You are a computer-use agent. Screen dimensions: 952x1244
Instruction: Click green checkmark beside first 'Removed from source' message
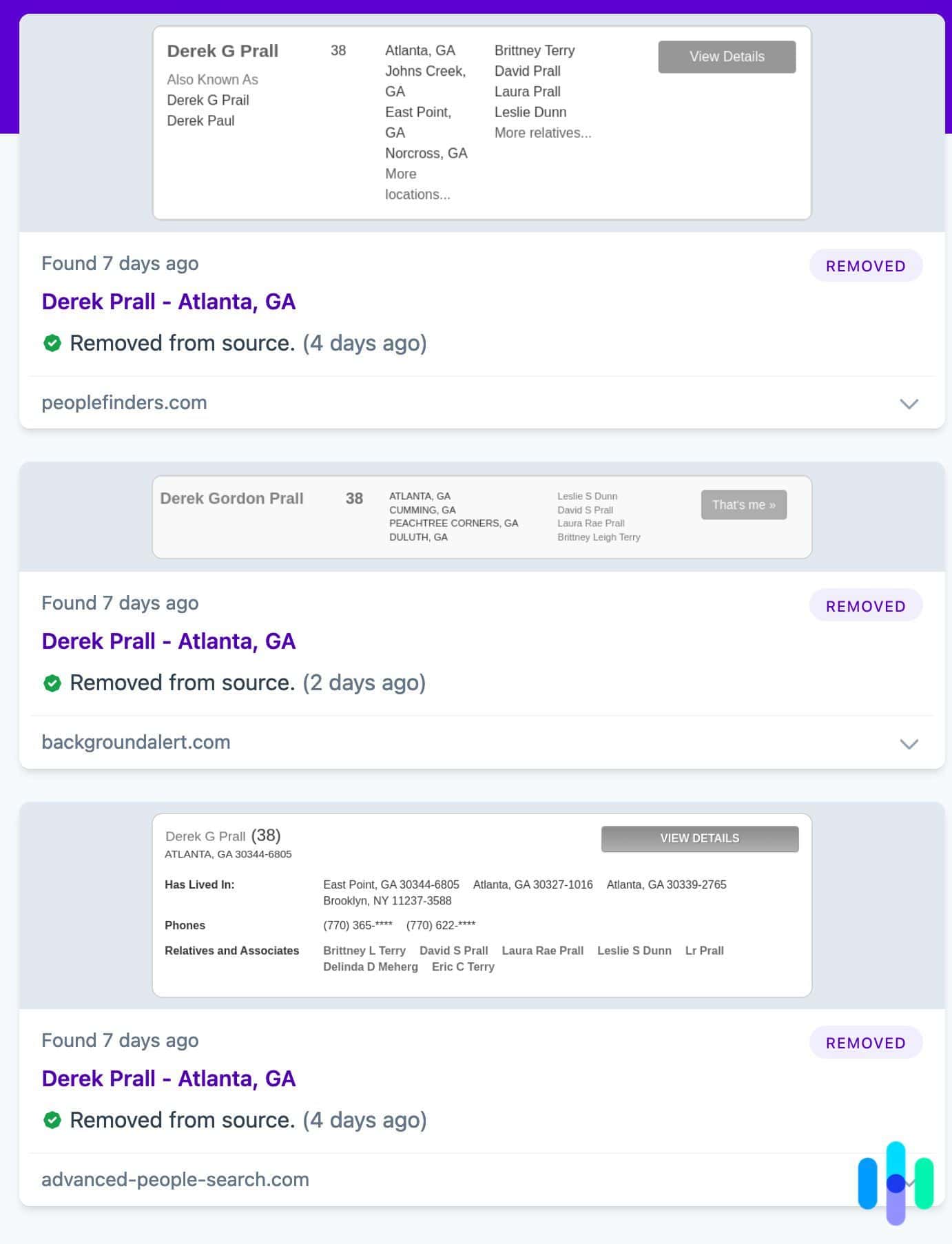click(x=53, y=342)
